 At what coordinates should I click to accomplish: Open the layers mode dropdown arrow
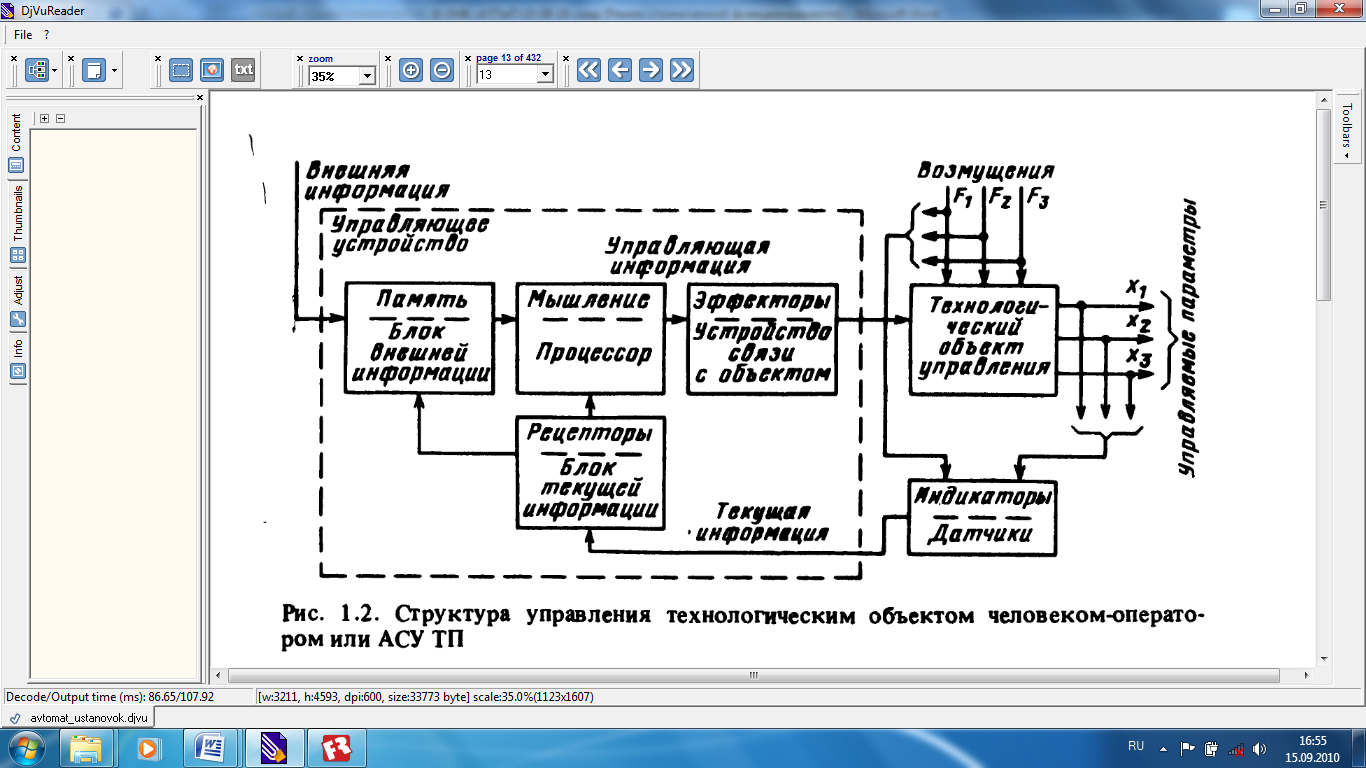(55, 70)
